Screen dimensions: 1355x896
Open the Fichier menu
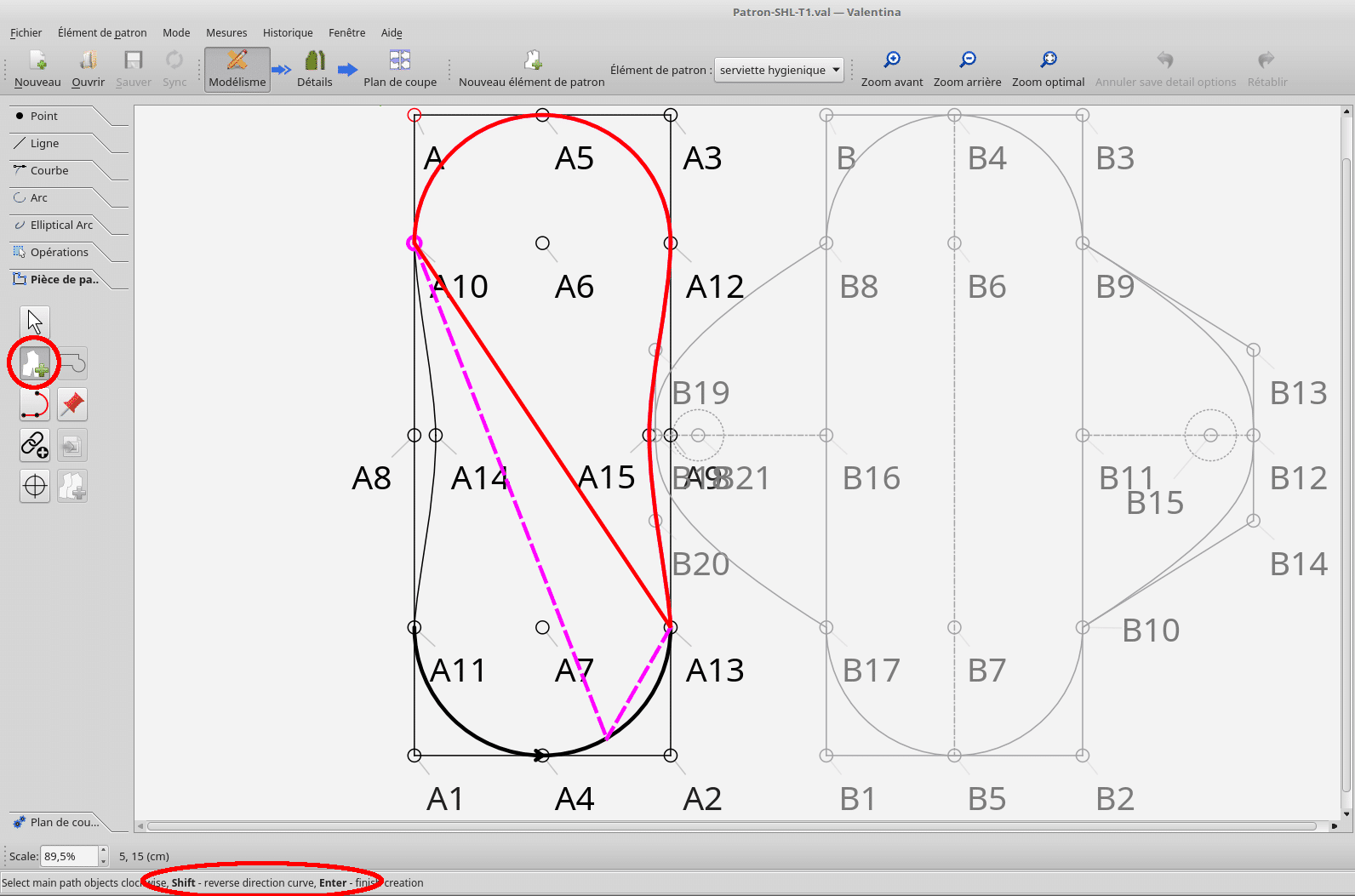(x=26, y=32)
